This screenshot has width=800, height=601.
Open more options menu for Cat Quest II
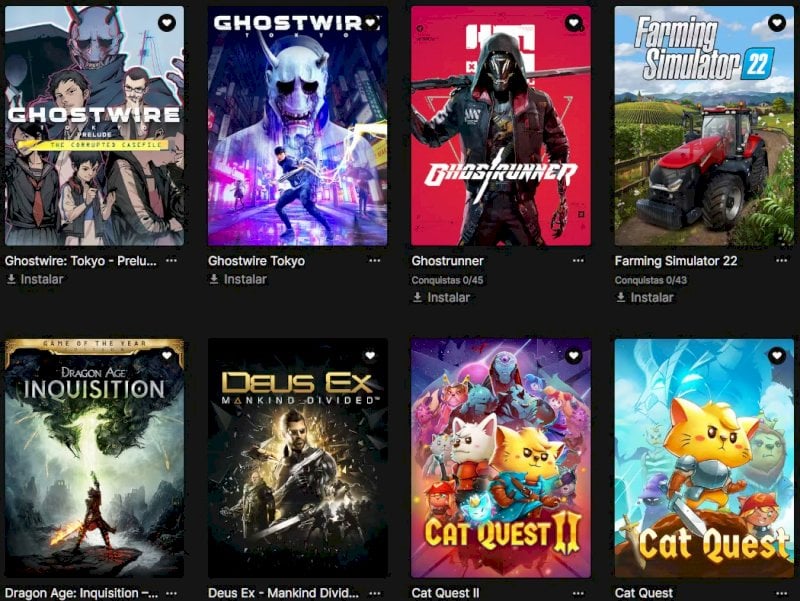point(578,593)
